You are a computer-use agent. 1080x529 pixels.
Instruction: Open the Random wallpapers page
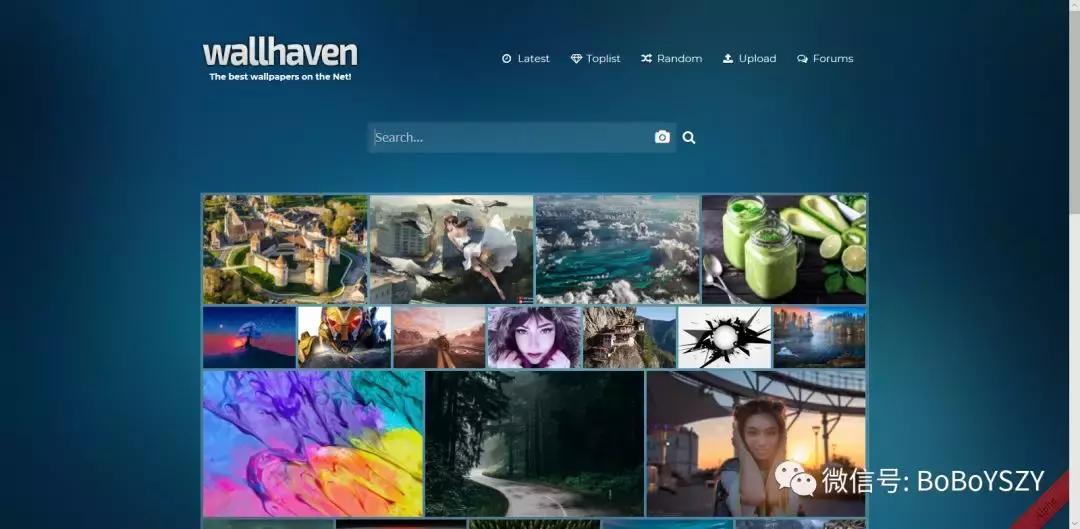click(672, 59)
